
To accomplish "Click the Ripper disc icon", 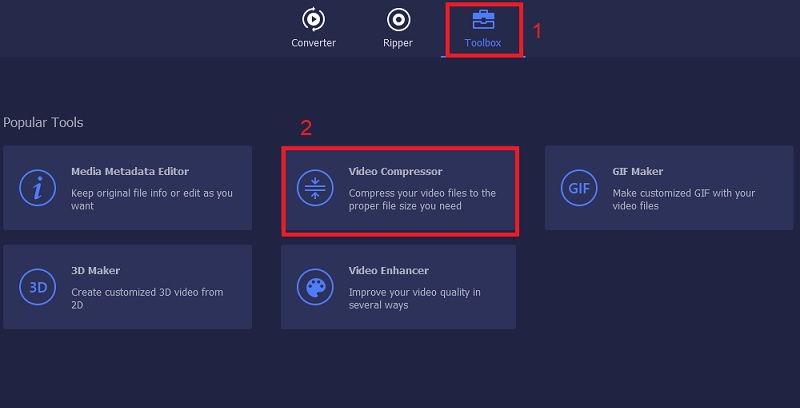I will point(398,20).
